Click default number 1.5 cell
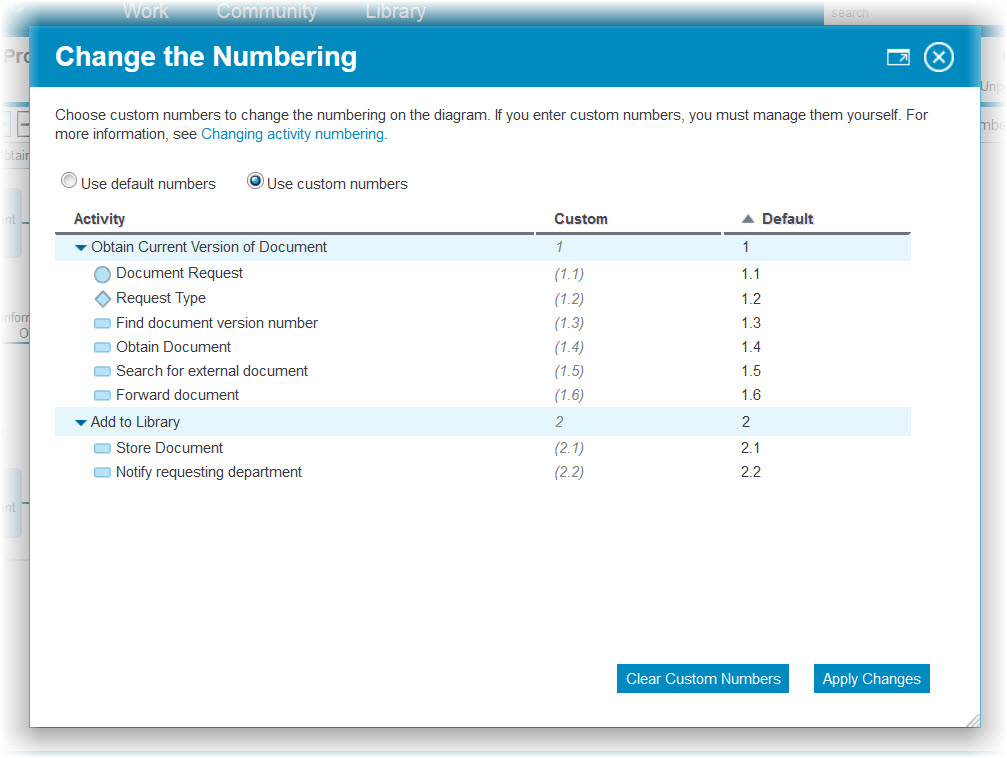The image size is (1007, 758). pos(751,371)
